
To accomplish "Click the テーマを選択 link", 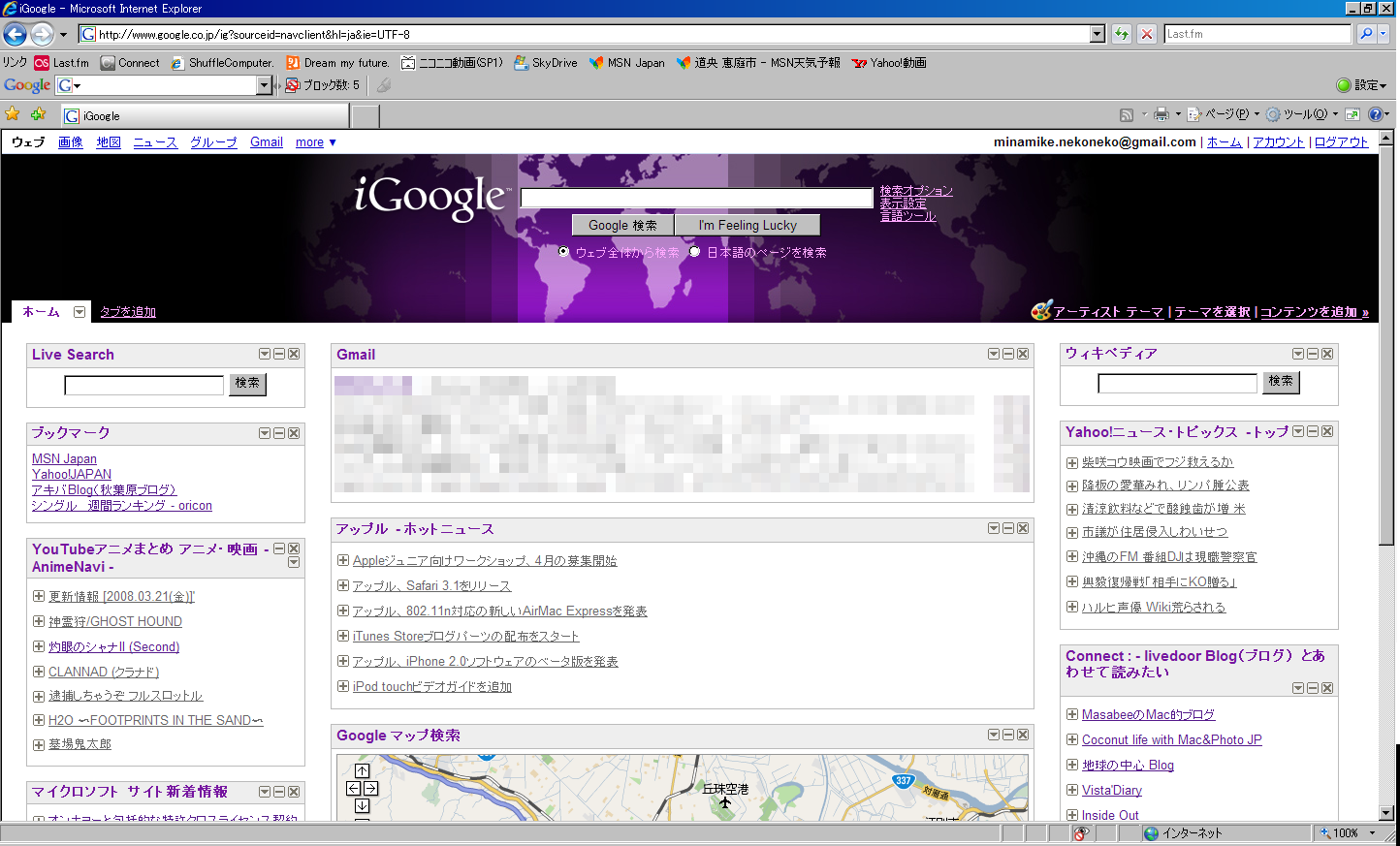I will 1212,312.
